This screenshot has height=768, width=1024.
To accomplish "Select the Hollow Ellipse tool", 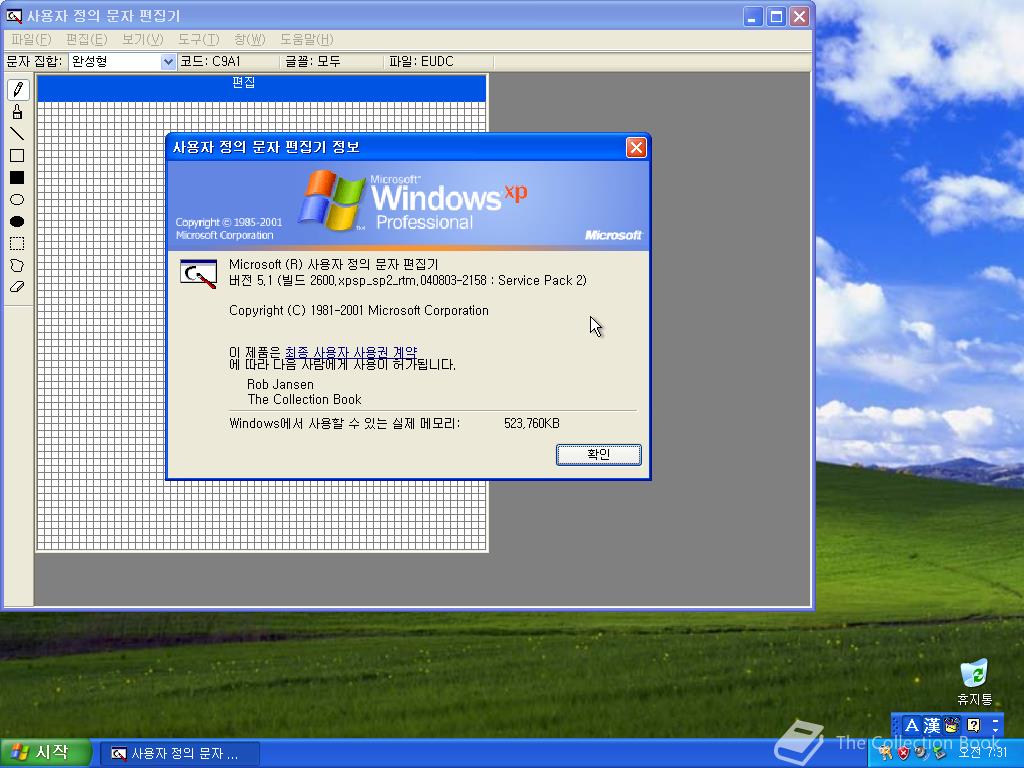I will pos(18,200).
